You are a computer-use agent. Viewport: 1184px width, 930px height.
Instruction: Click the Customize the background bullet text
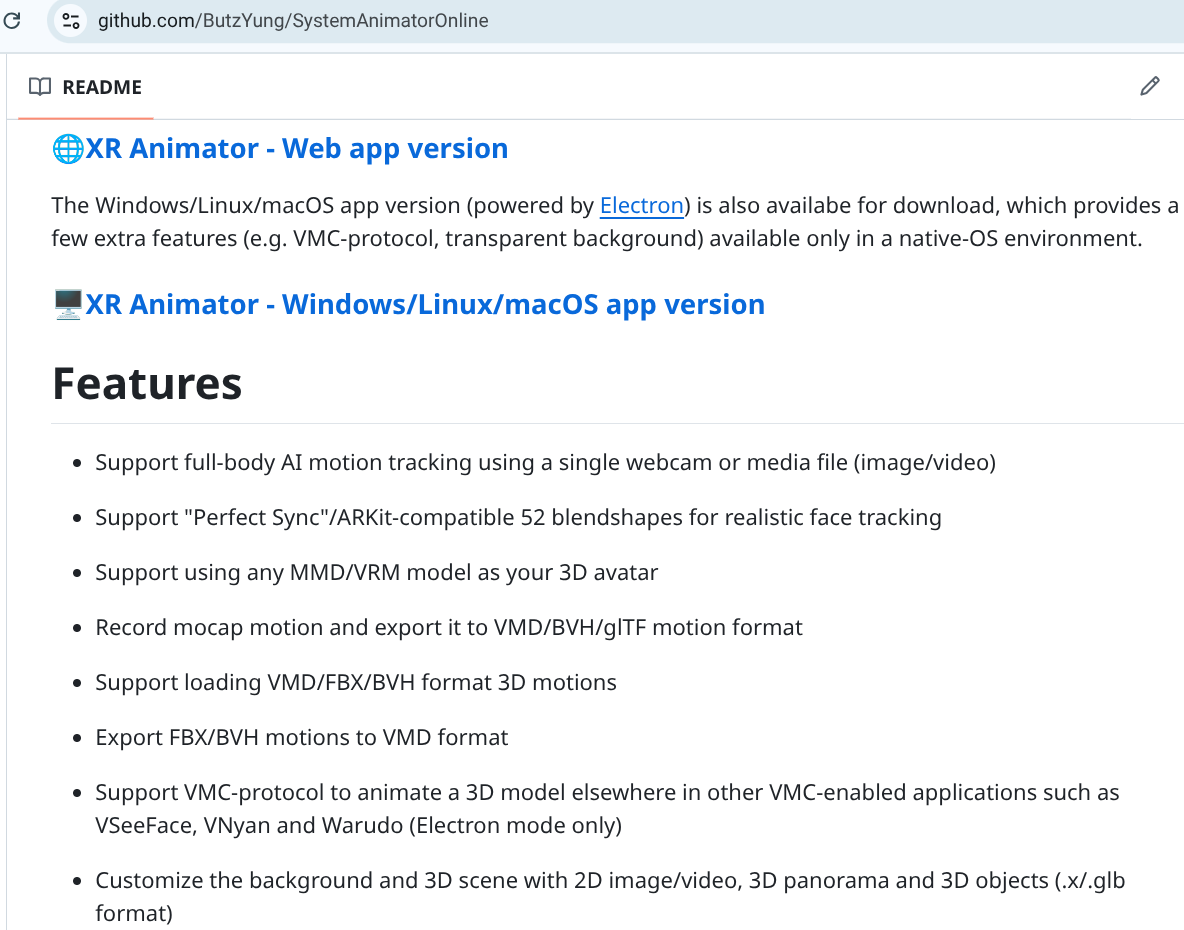610,881
